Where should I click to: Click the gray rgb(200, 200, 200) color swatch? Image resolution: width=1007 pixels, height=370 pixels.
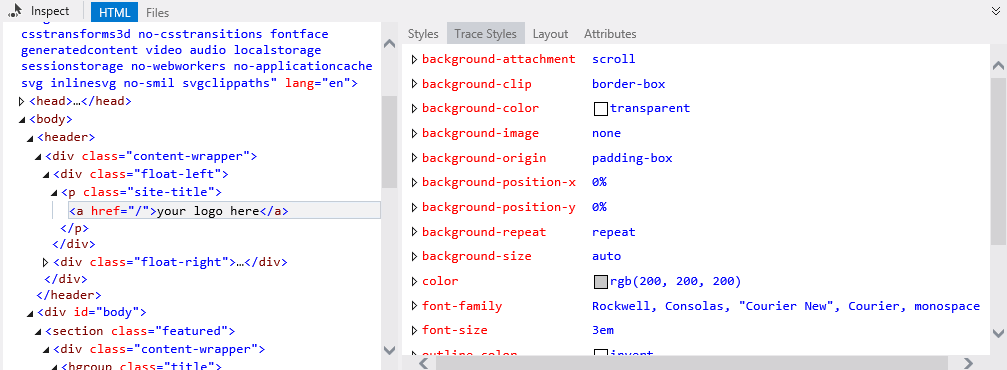[600, 281]
